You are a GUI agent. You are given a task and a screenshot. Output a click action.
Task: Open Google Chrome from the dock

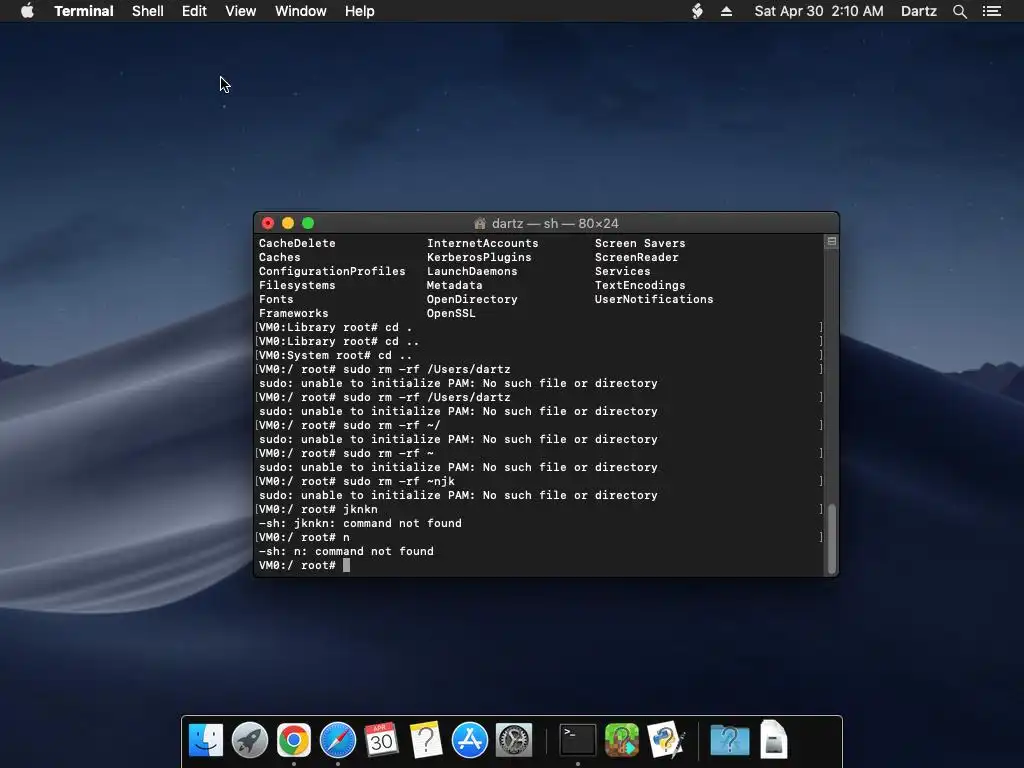(x=294, y=740)
